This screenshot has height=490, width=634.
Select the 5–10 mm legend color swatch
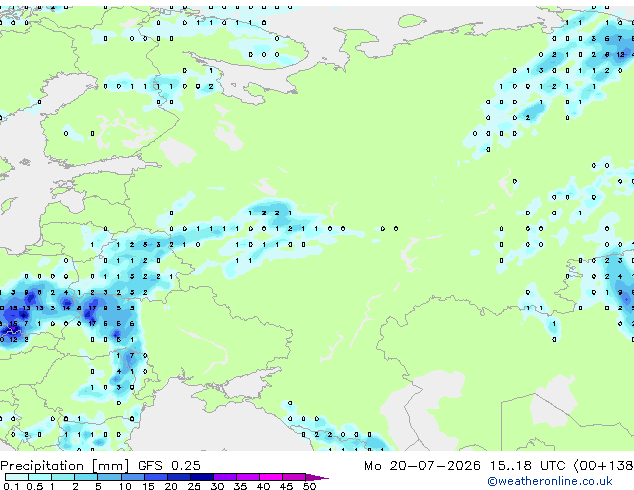(x=109, y=477)
